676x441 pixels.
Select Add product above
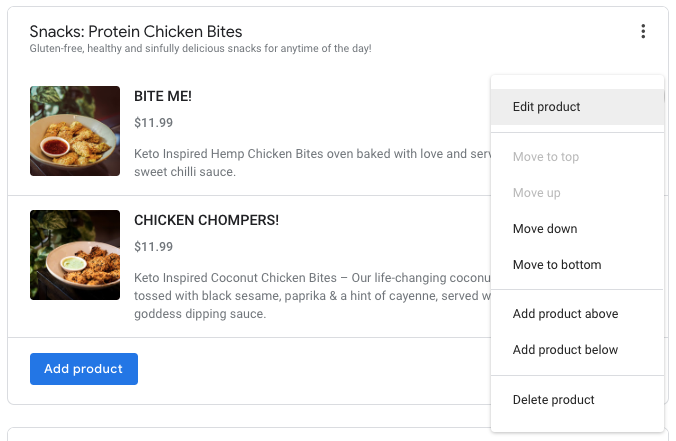(565, 314)
